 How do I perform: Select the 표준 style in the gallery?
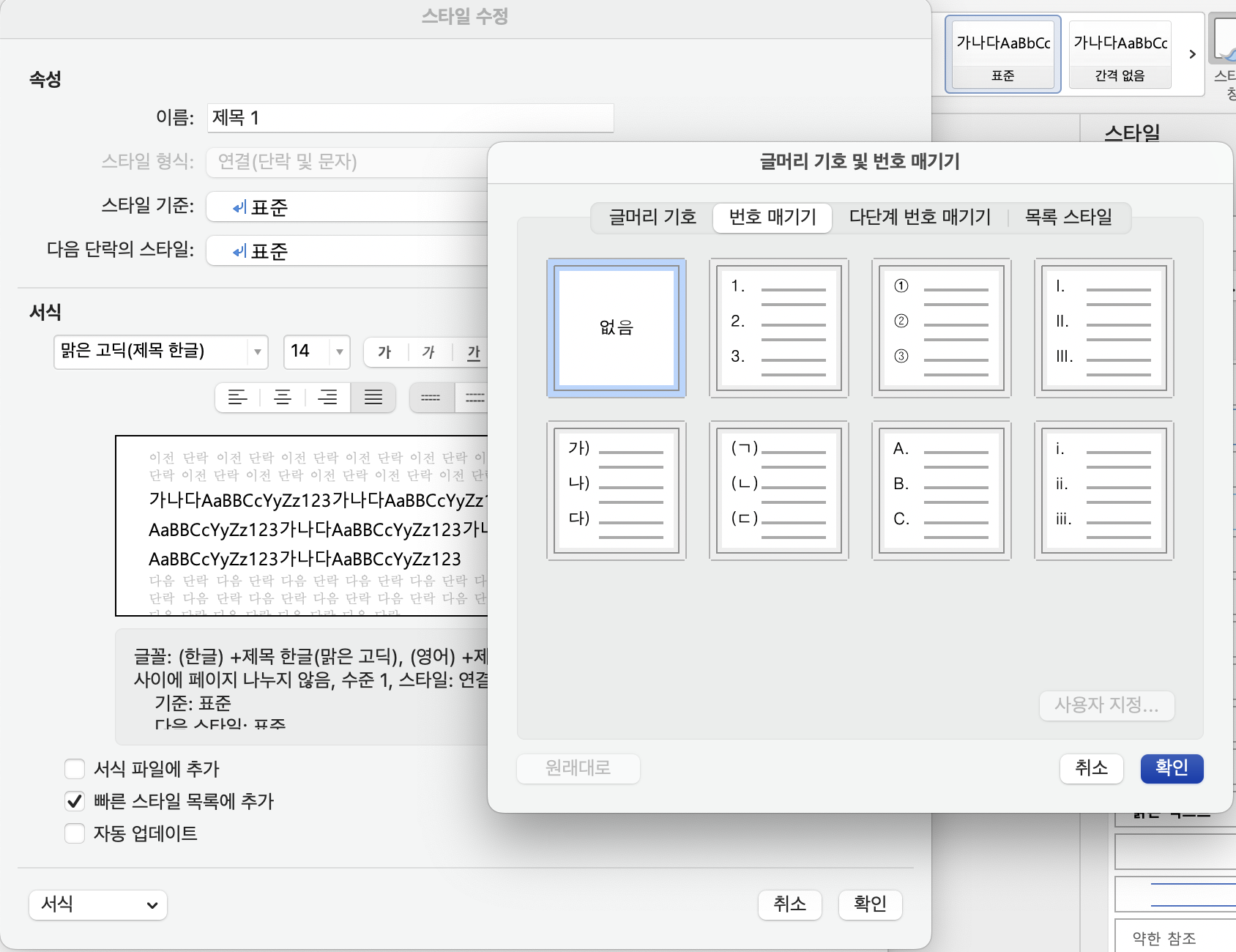click(x=1002, y=54)
